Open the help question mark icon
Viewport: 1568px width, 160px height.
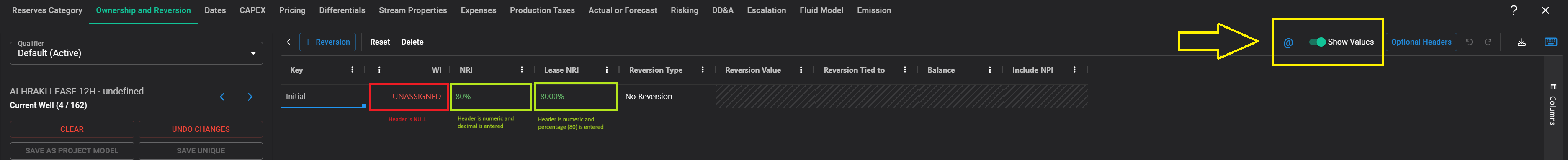[1514, 10]
